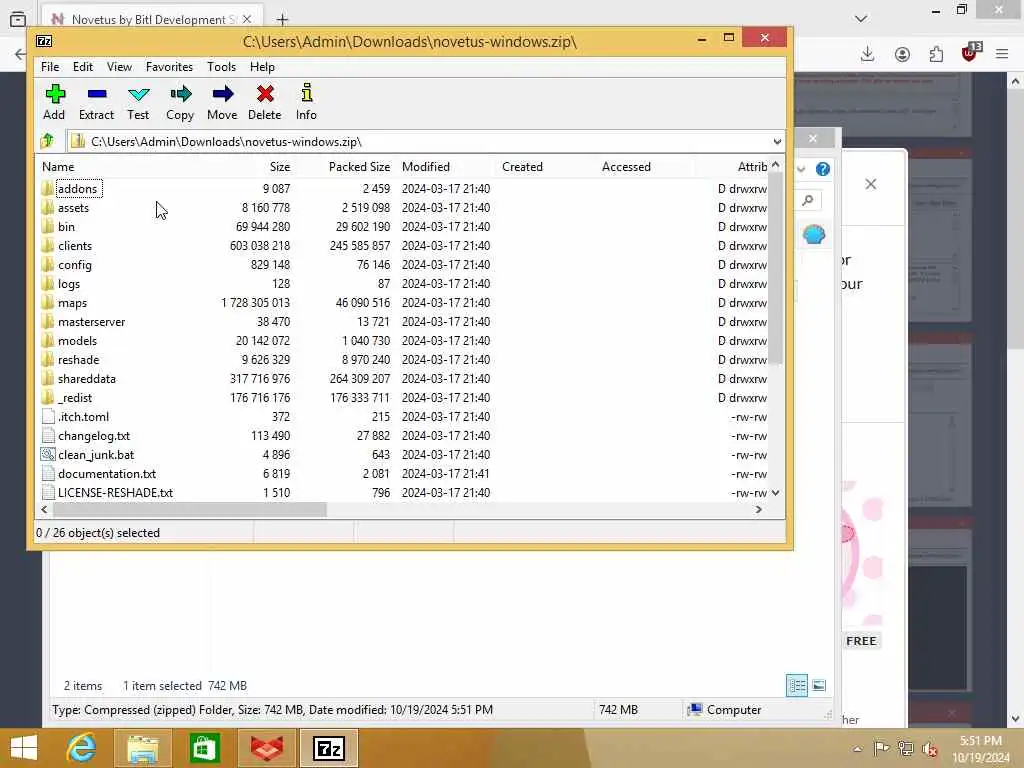The width and height of the screenshot is (1024, 768).
Task: Select the masterserver folder
Action: click(x=91, y=321)
